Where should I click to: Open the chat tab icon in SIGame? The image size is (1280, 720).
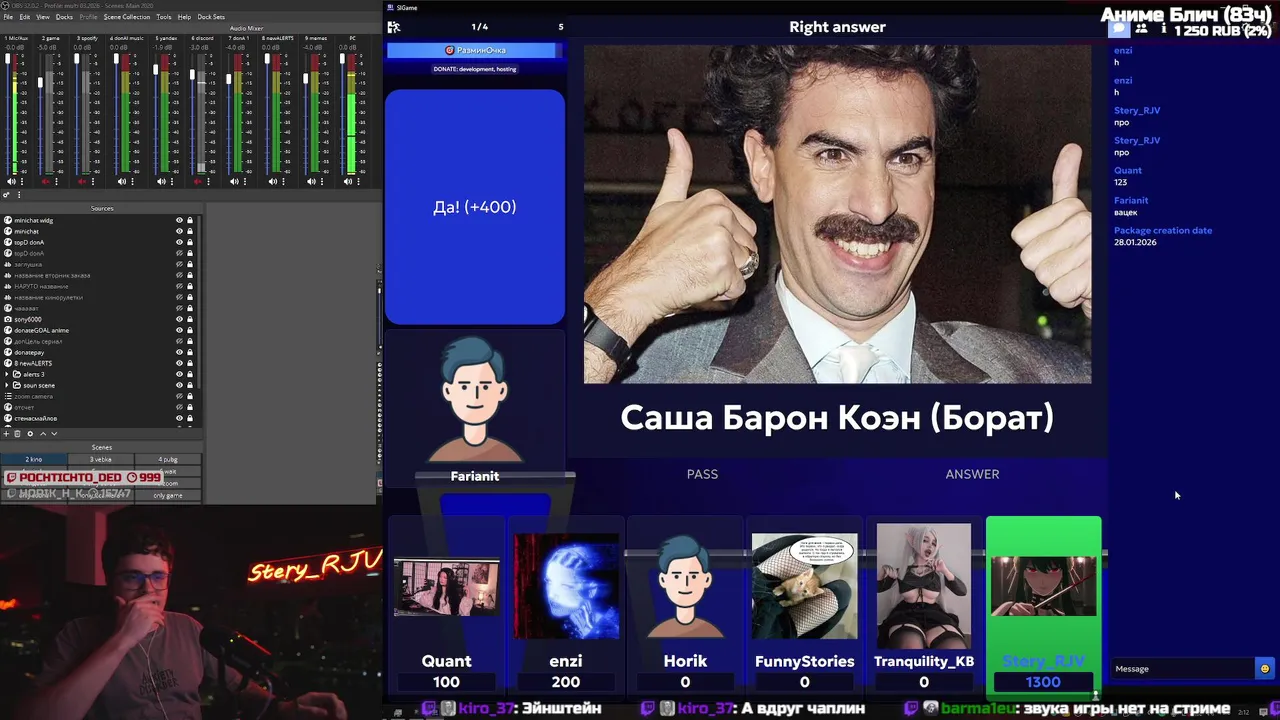pyautogui.click(x=1119, y=28)
